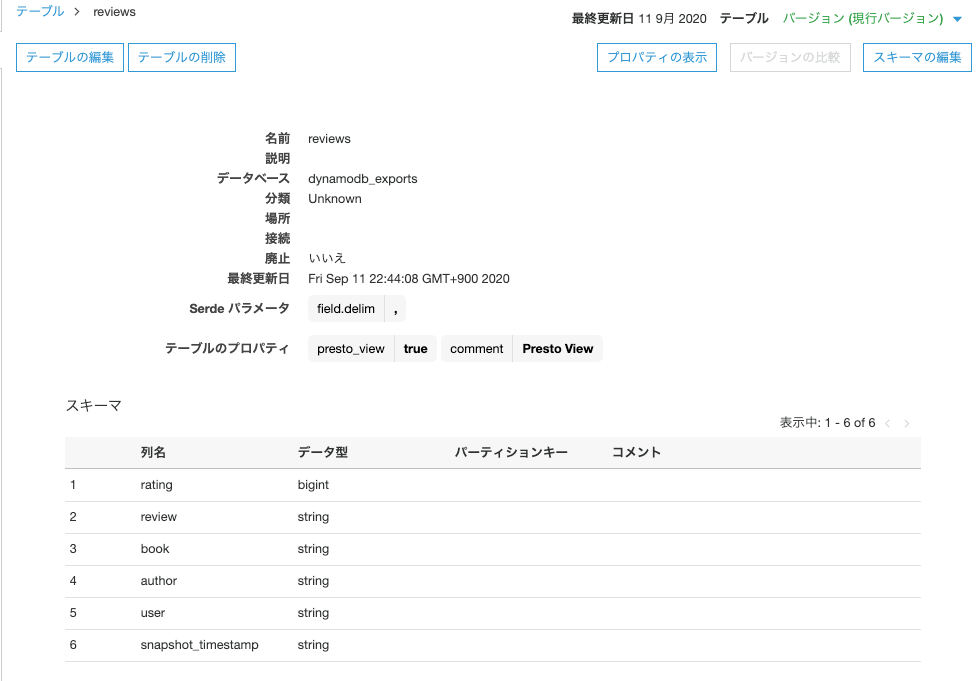The height and width of the screenshot is (681, 978).
Task: Click the Presto View property tag
Action: (x=557, y=348)
